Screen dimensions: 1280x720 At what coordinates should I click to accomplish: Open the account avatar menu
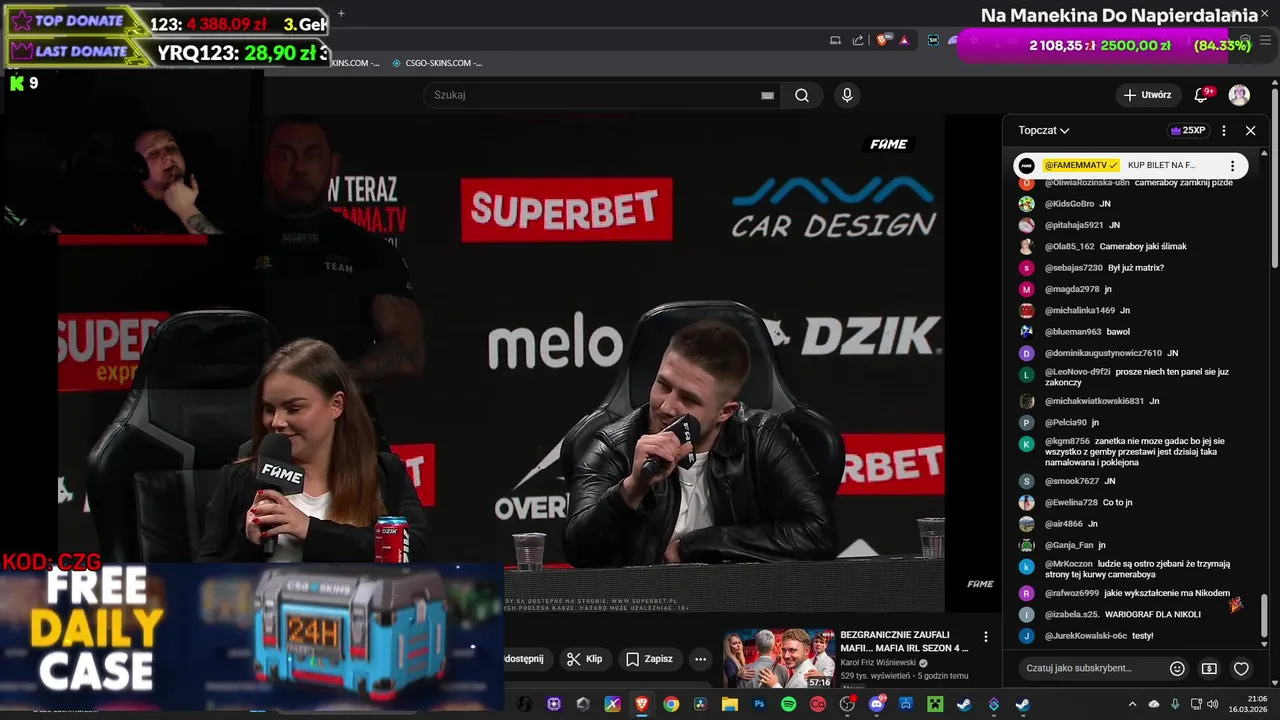tap(1239, 95)
